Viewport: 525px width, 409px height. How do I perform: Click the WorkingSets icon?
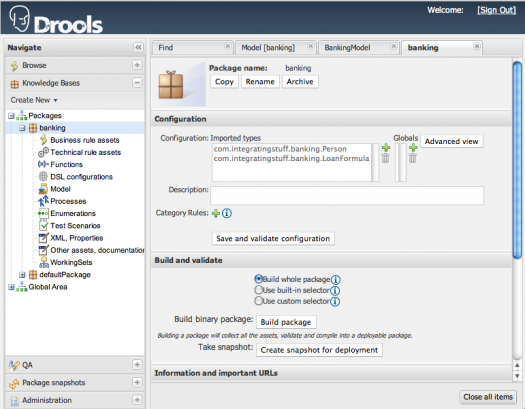44,262
